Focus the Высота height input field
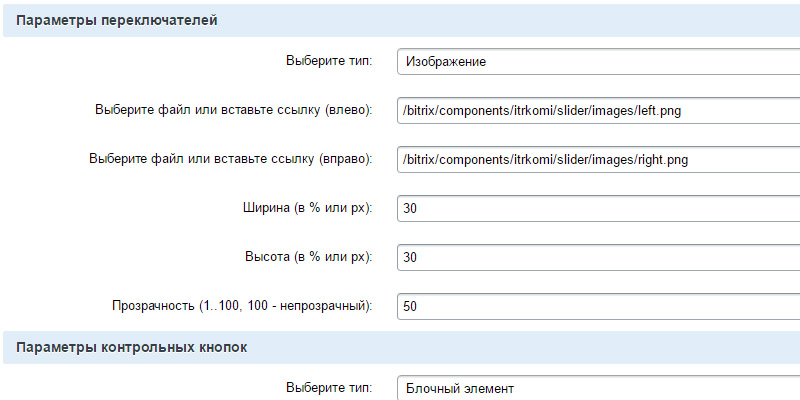 597,257
